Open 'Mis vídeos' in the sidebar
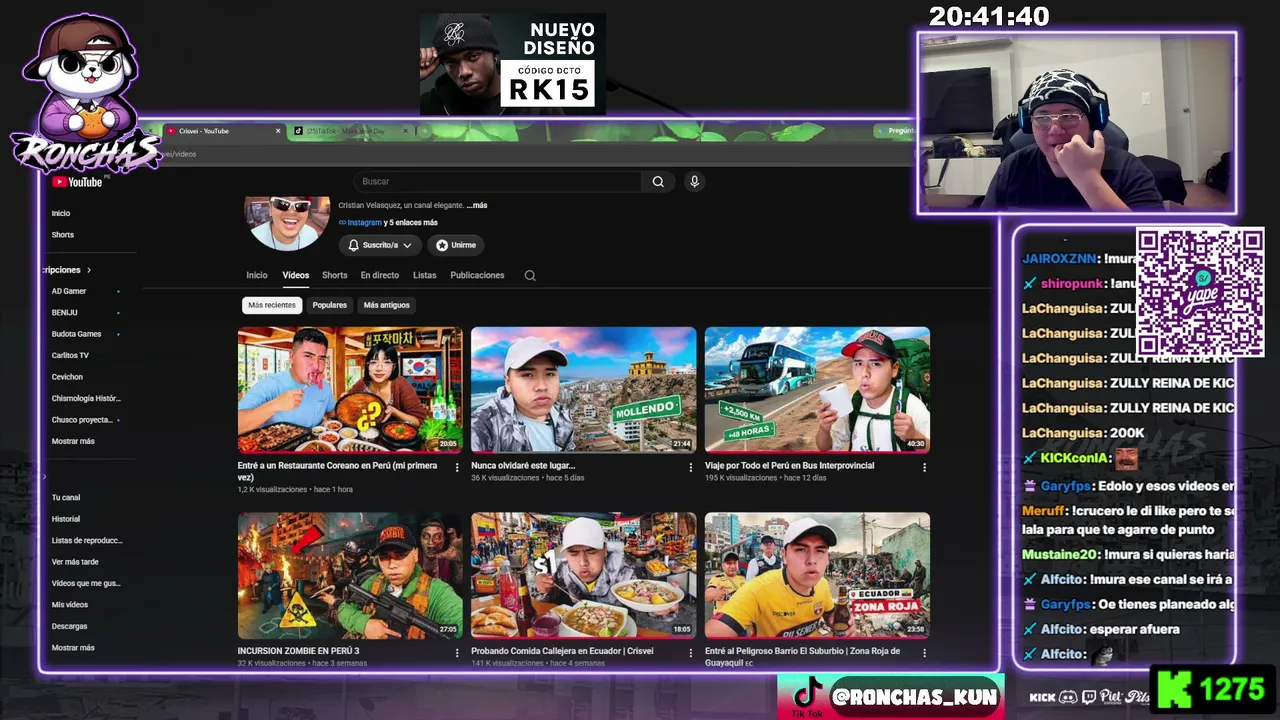The height and width of the screenshot is (720, 1280). [x=70, y=605]
